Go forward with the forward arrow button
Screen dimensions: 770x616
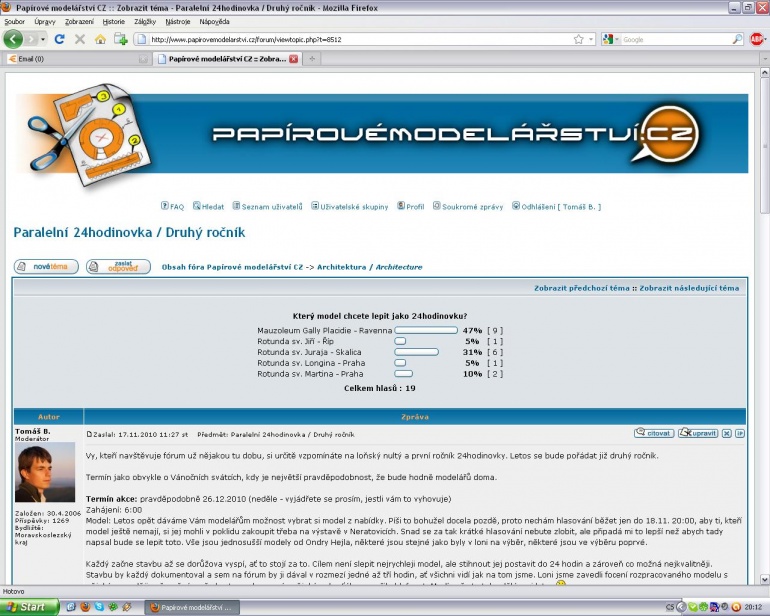coord(31,39)
